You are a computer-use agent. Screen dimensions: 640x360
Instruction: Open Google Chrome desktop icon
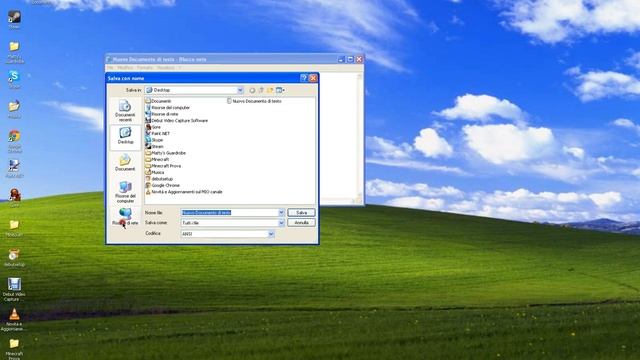14,142
